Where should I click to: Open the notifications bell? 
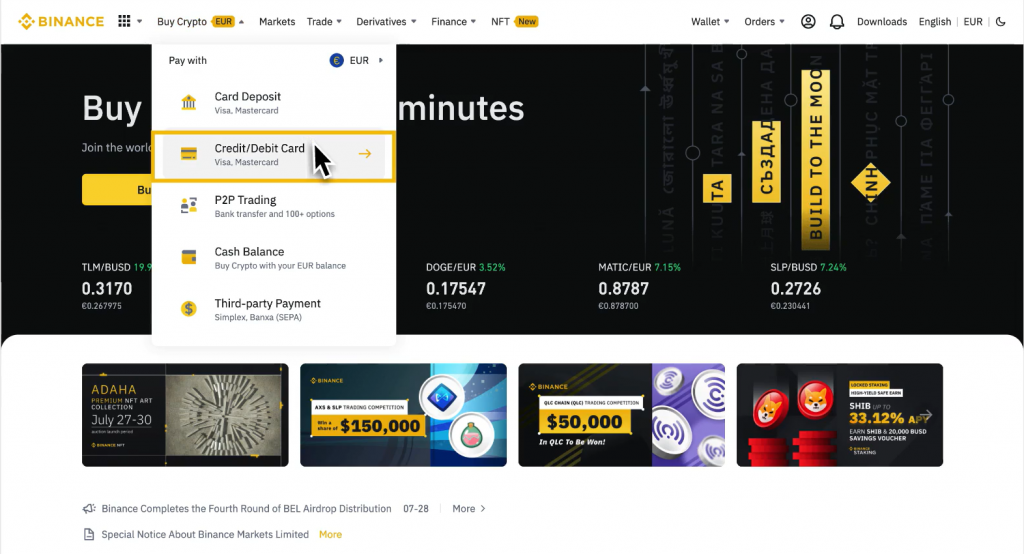[x=837, y=21]
